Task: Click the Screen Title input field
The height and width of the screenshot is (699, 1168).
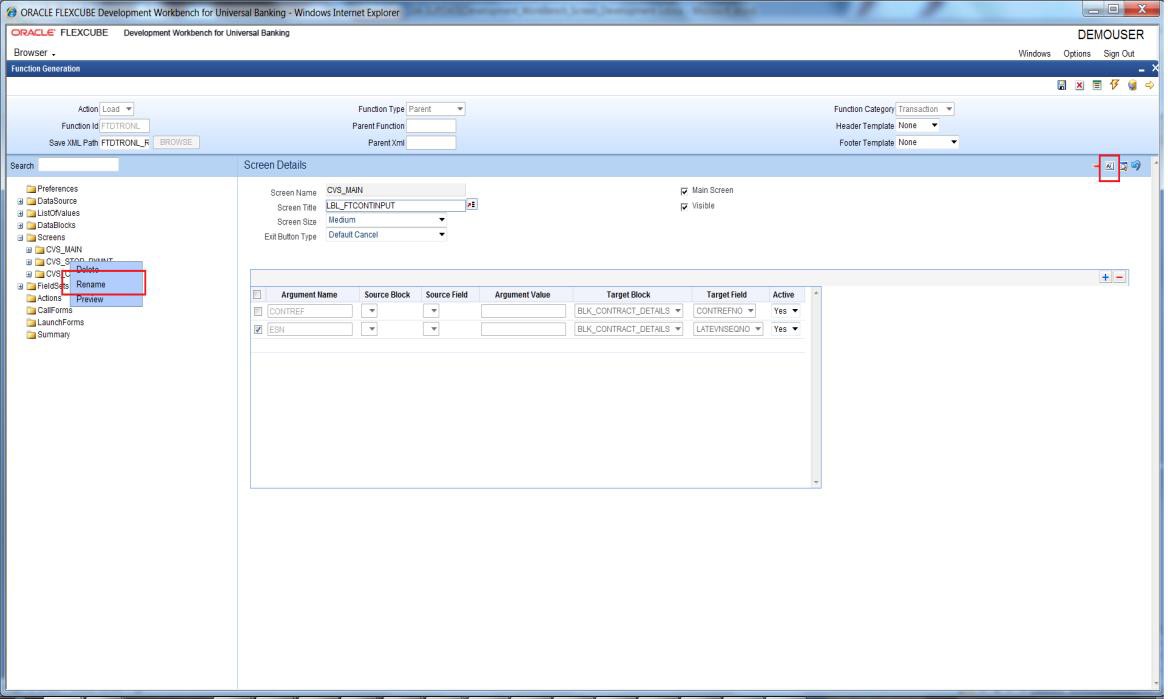Action: point(396,206)
